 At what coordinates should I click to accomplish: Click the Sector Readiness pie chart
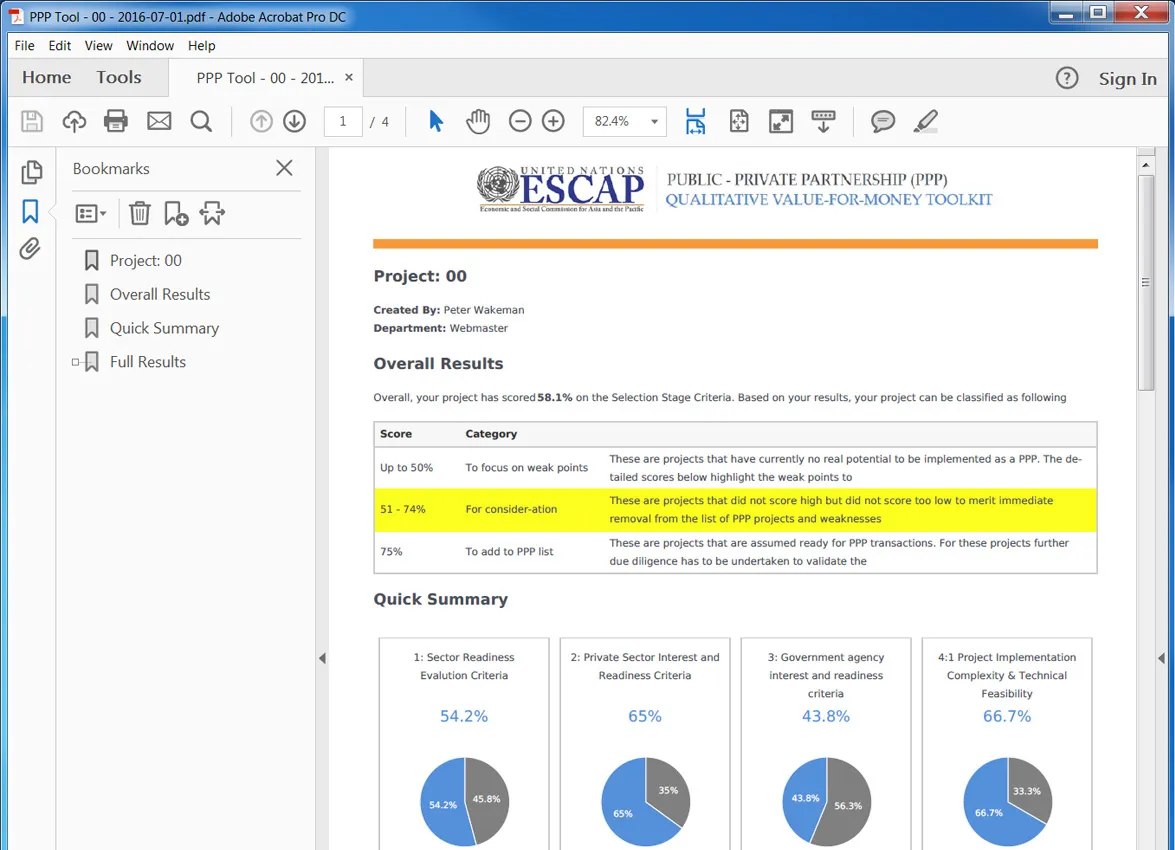(465, 801)
